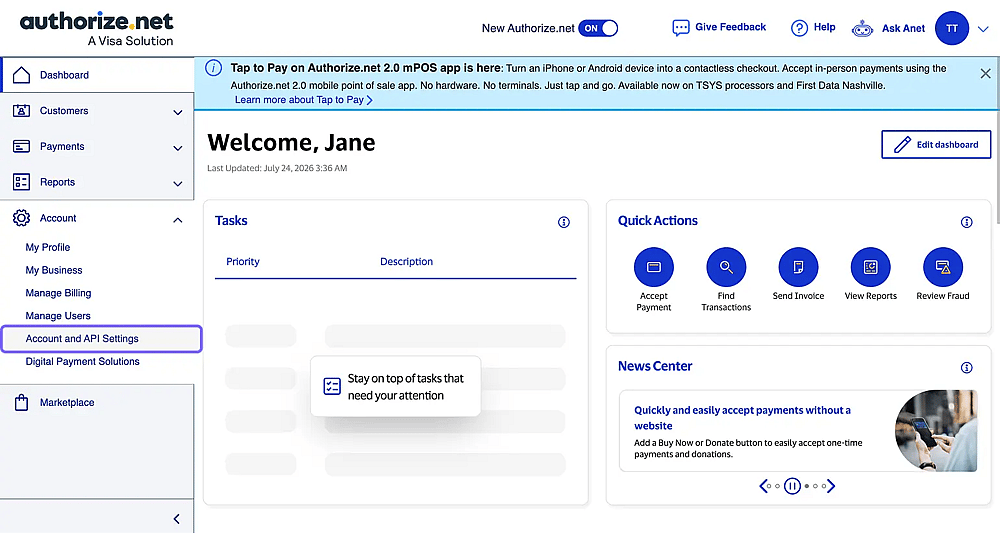Click the banner information icon

[214, 68]
